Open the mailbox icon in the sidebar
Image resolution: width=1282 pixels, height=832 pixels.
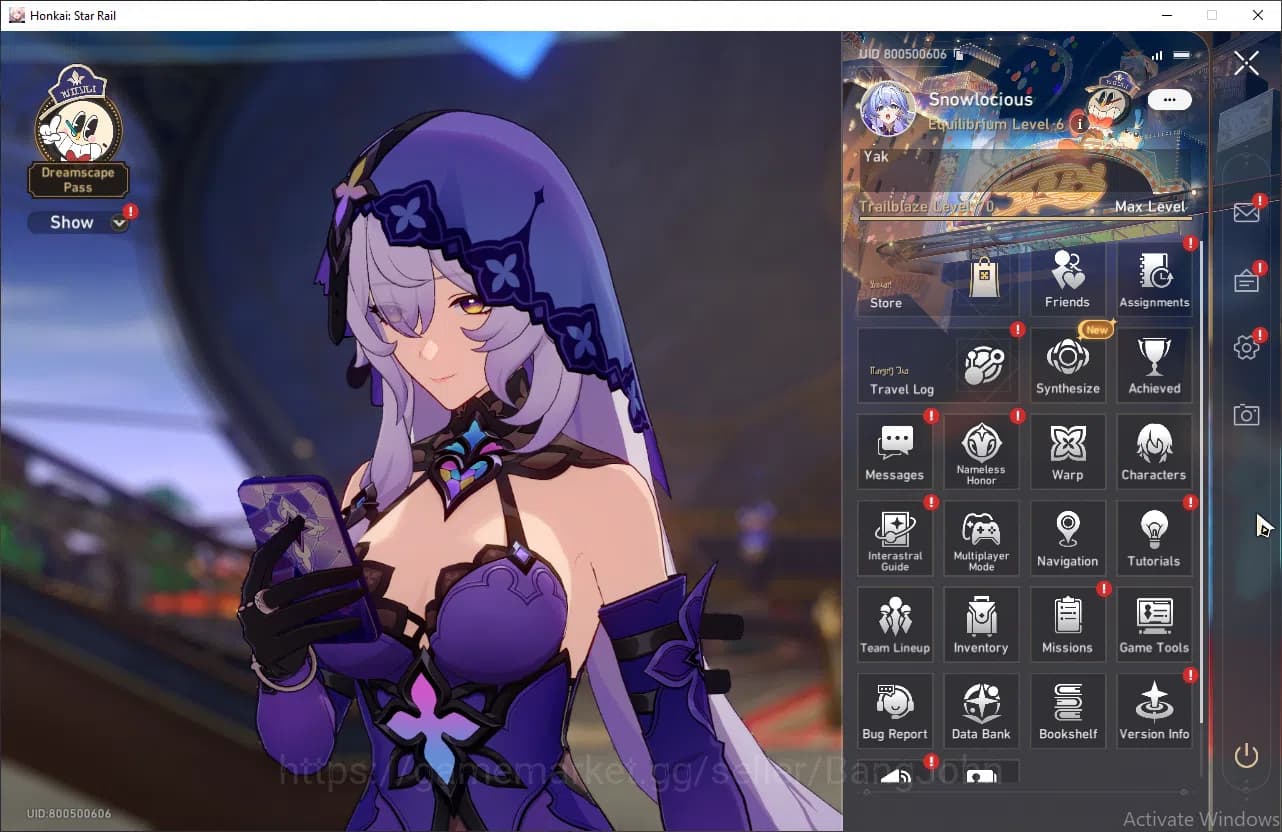tap(1246, 212)
